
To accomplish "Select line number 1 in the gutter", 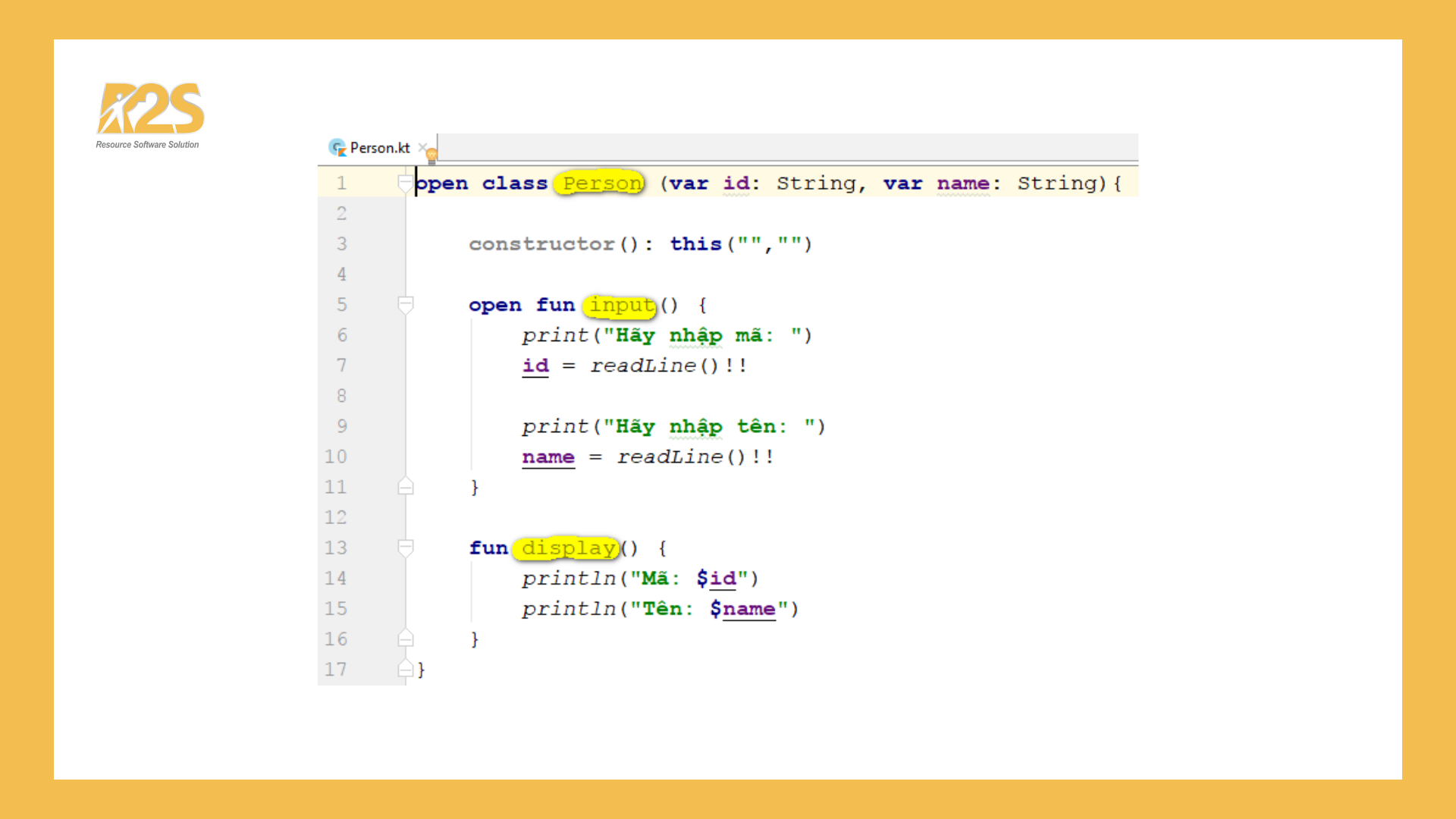I will [x=341, y=183].
